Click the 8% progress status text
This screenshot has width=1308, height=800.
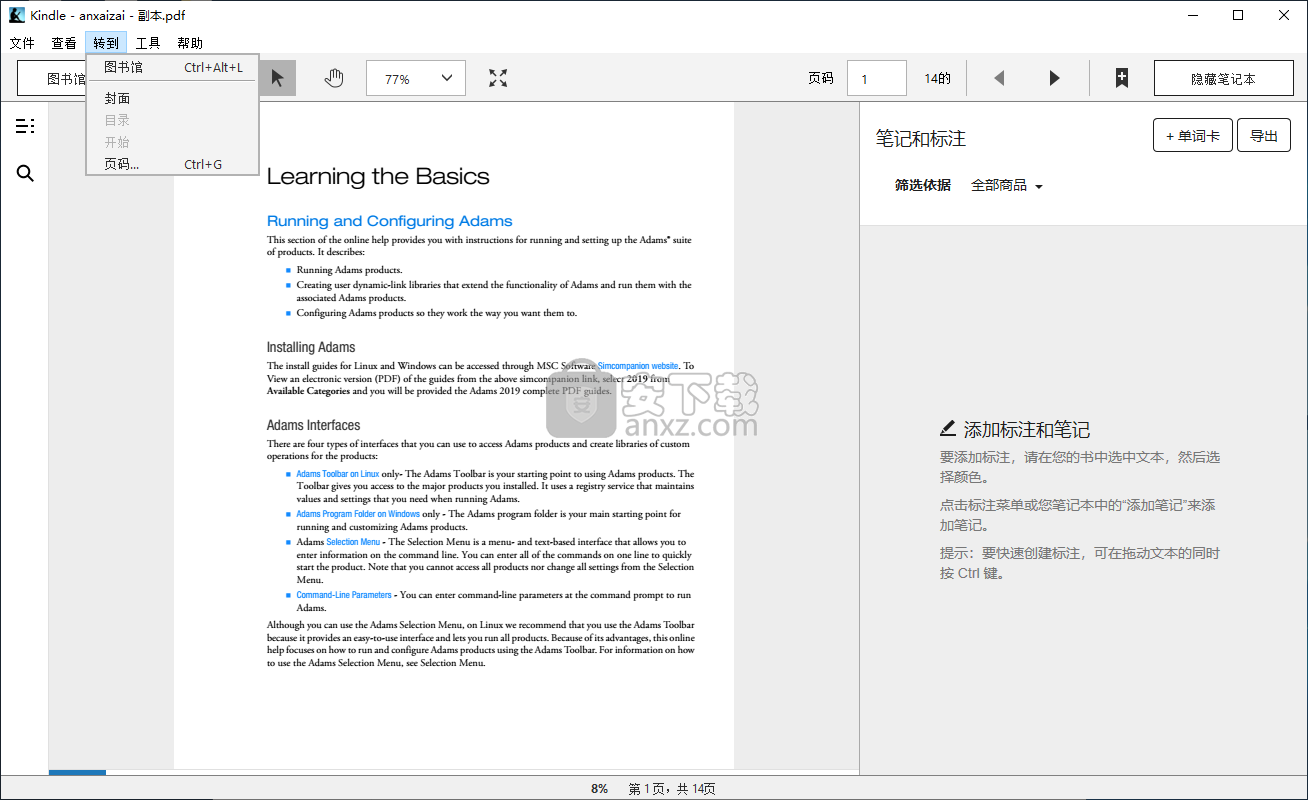[x=599, y=789]
